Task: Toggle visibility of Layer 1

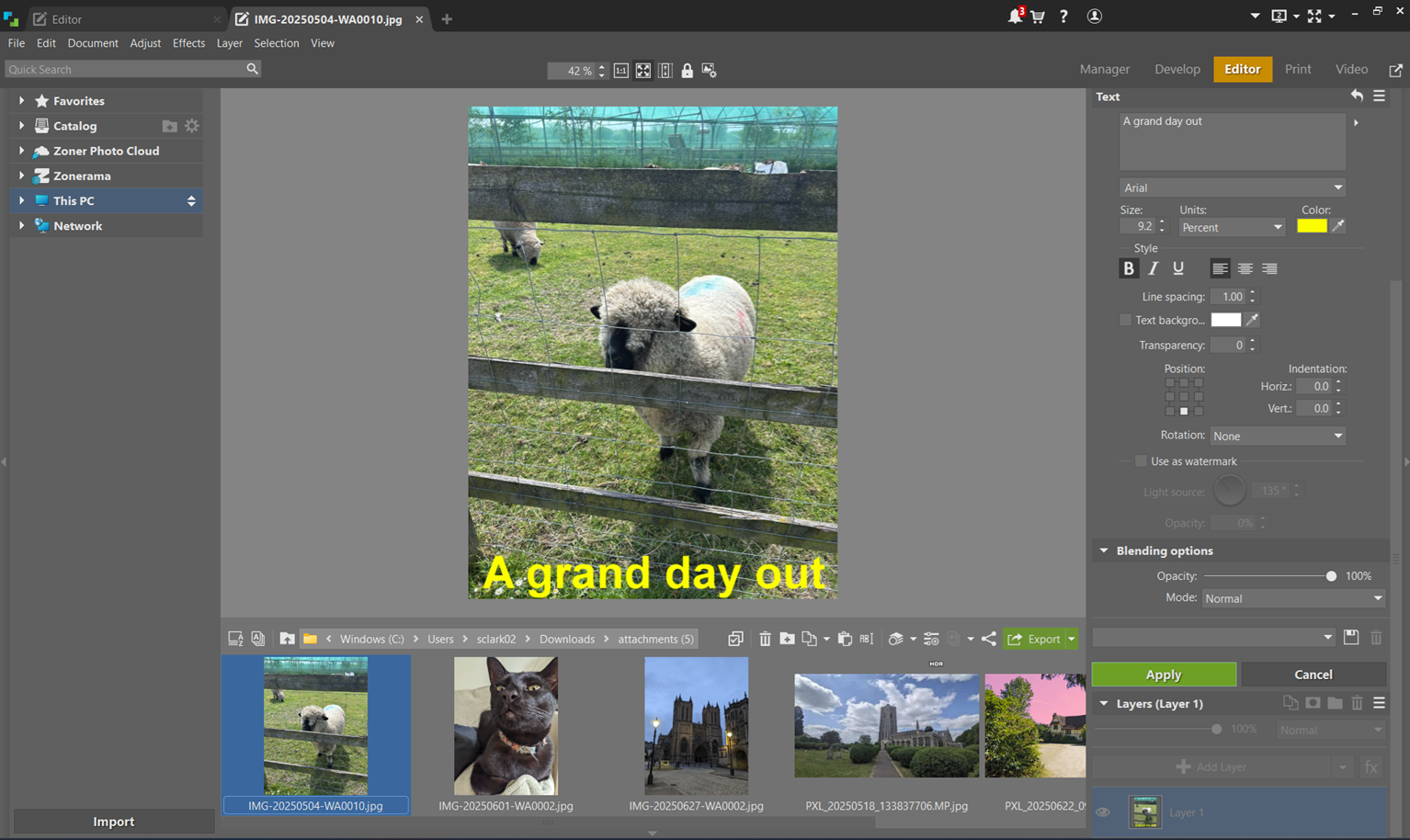Action: click(1103, 812)
